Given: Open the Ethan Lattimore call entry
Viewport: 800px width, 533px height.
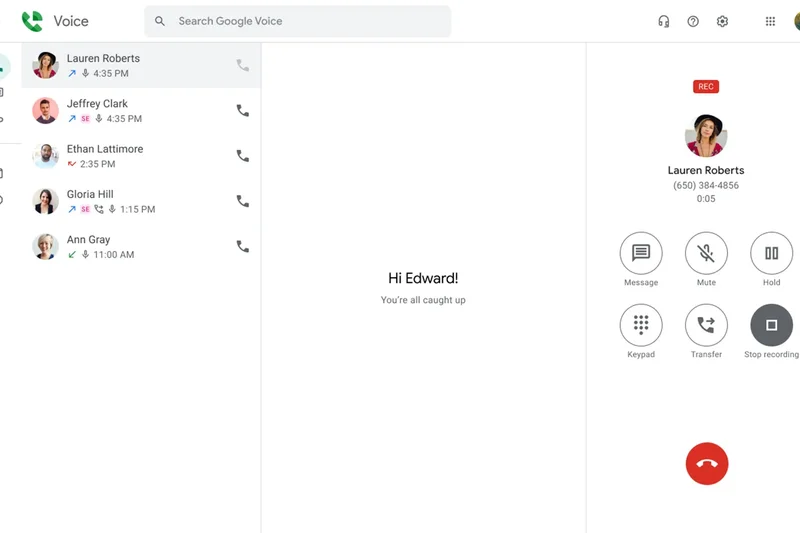Looking at the screenshot, I should pos(141,156).
